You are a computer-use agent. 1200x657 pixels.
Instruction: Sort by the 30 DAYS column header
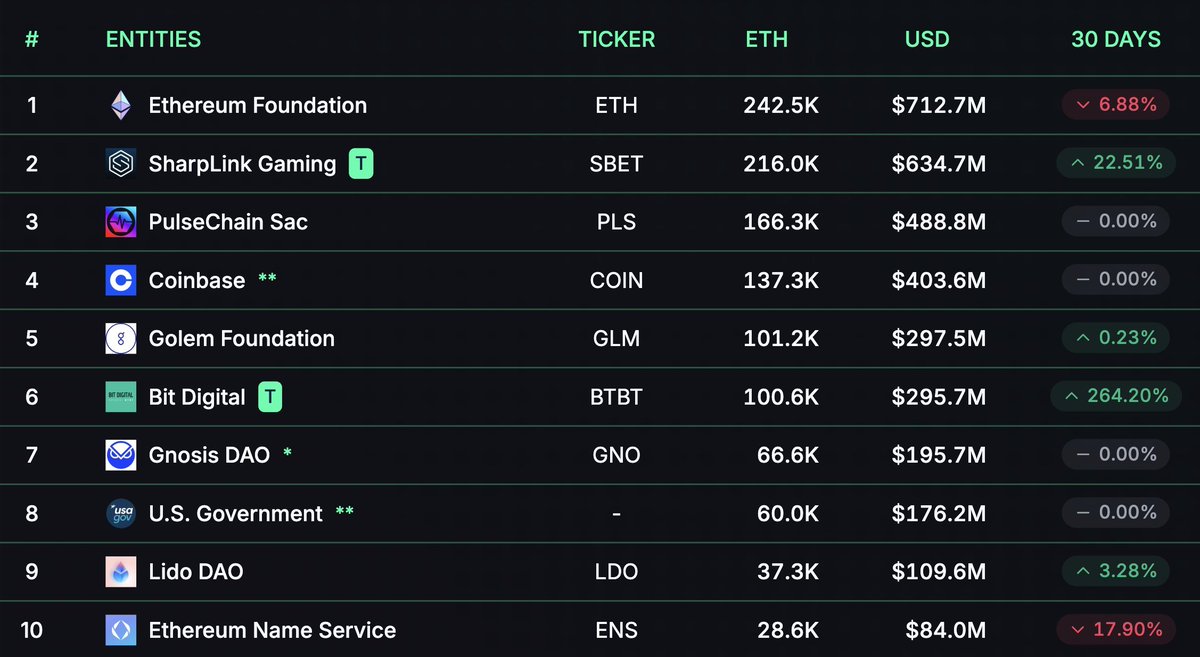click(1116, 40)
